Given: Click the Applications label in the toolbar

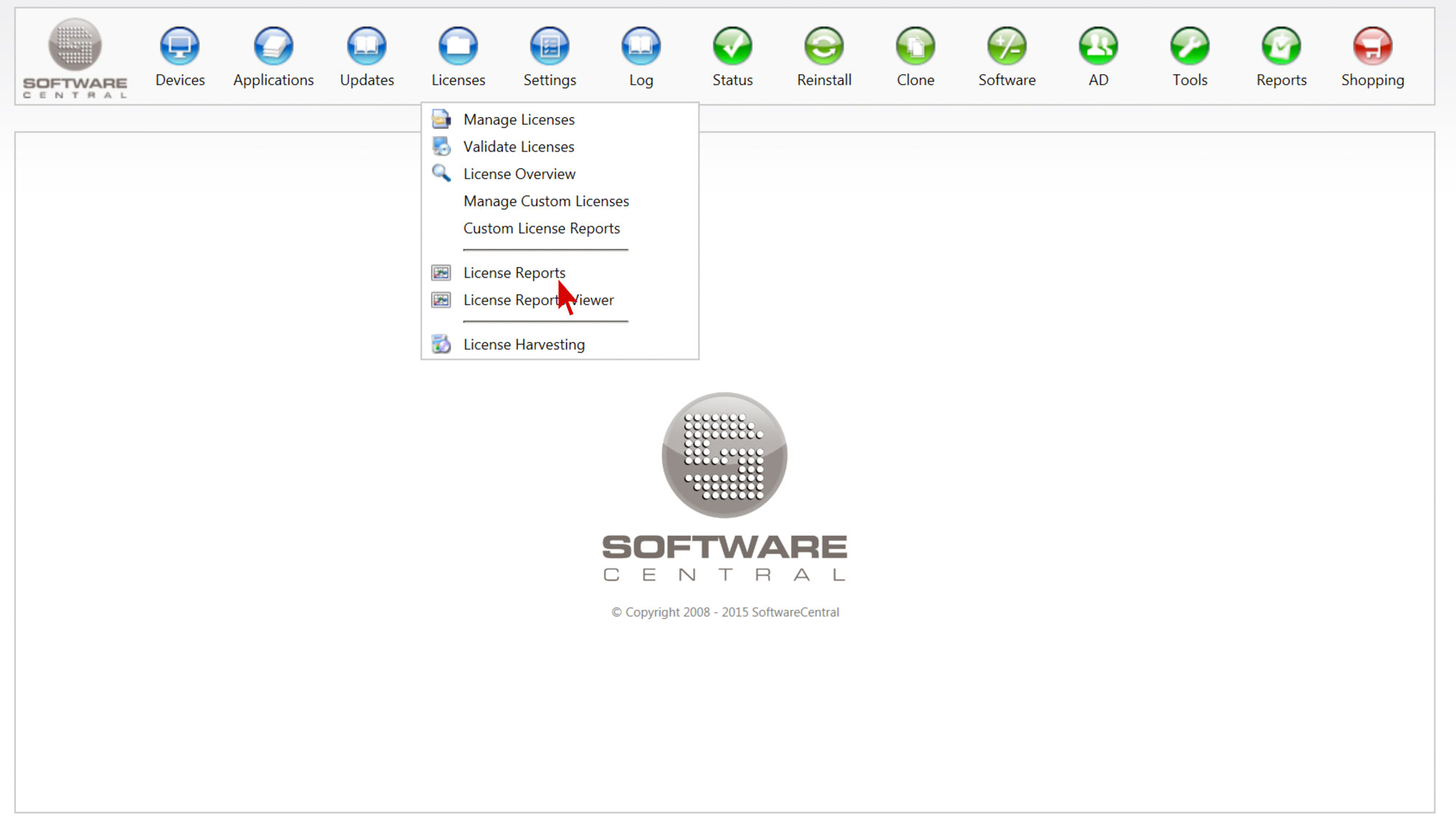Looking at the screenshot, I should [274, 80].
